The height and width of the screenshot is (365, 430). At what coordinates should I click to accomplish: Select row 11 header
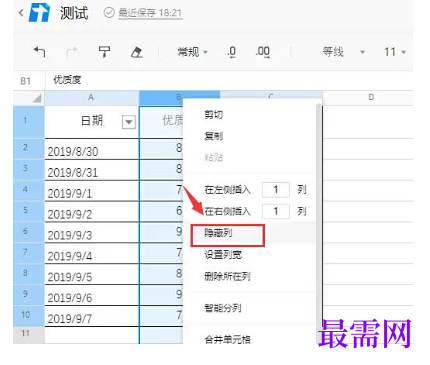(x=29, y=335)
